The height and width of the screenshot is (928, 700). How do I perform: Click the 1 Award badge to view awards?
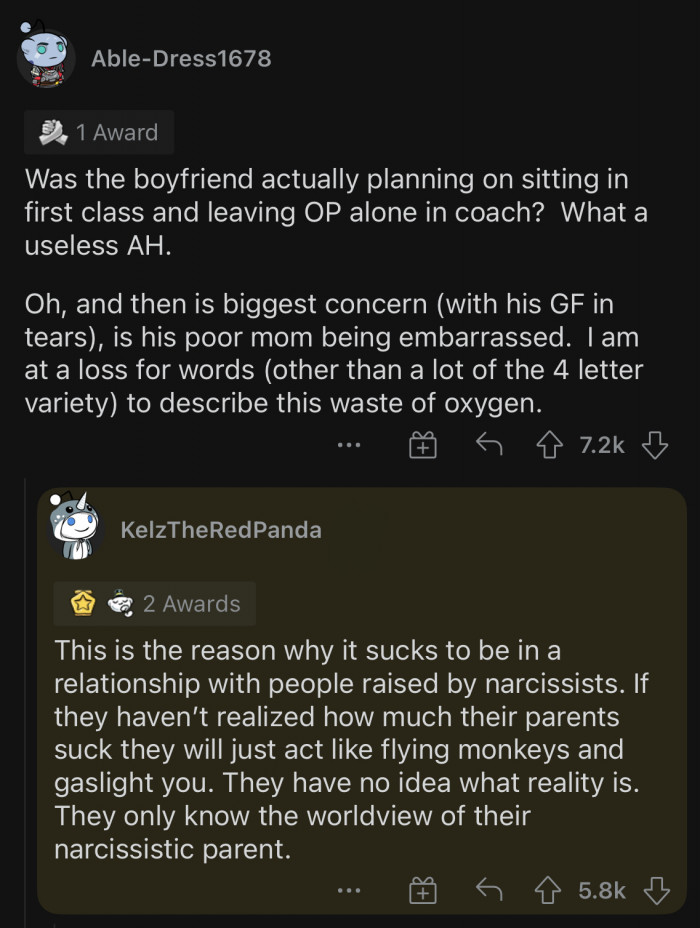point(97,132)
